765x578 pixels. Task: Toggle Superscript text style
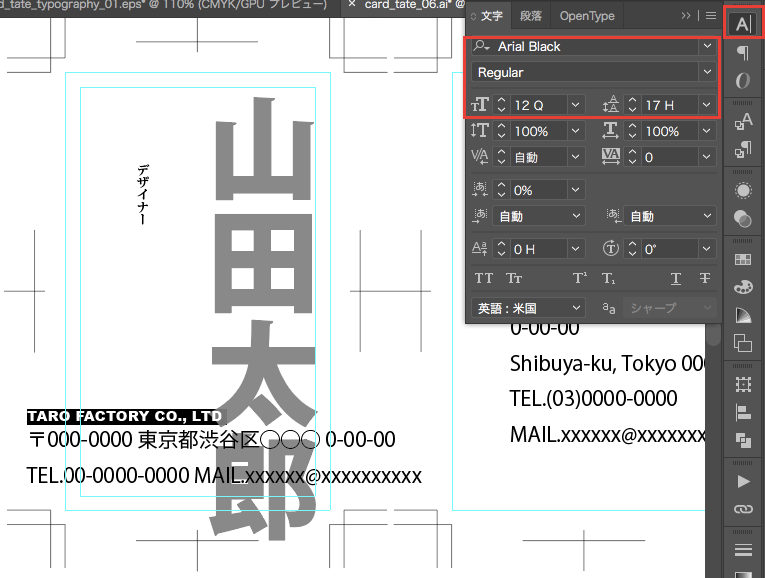pos(579,279)
